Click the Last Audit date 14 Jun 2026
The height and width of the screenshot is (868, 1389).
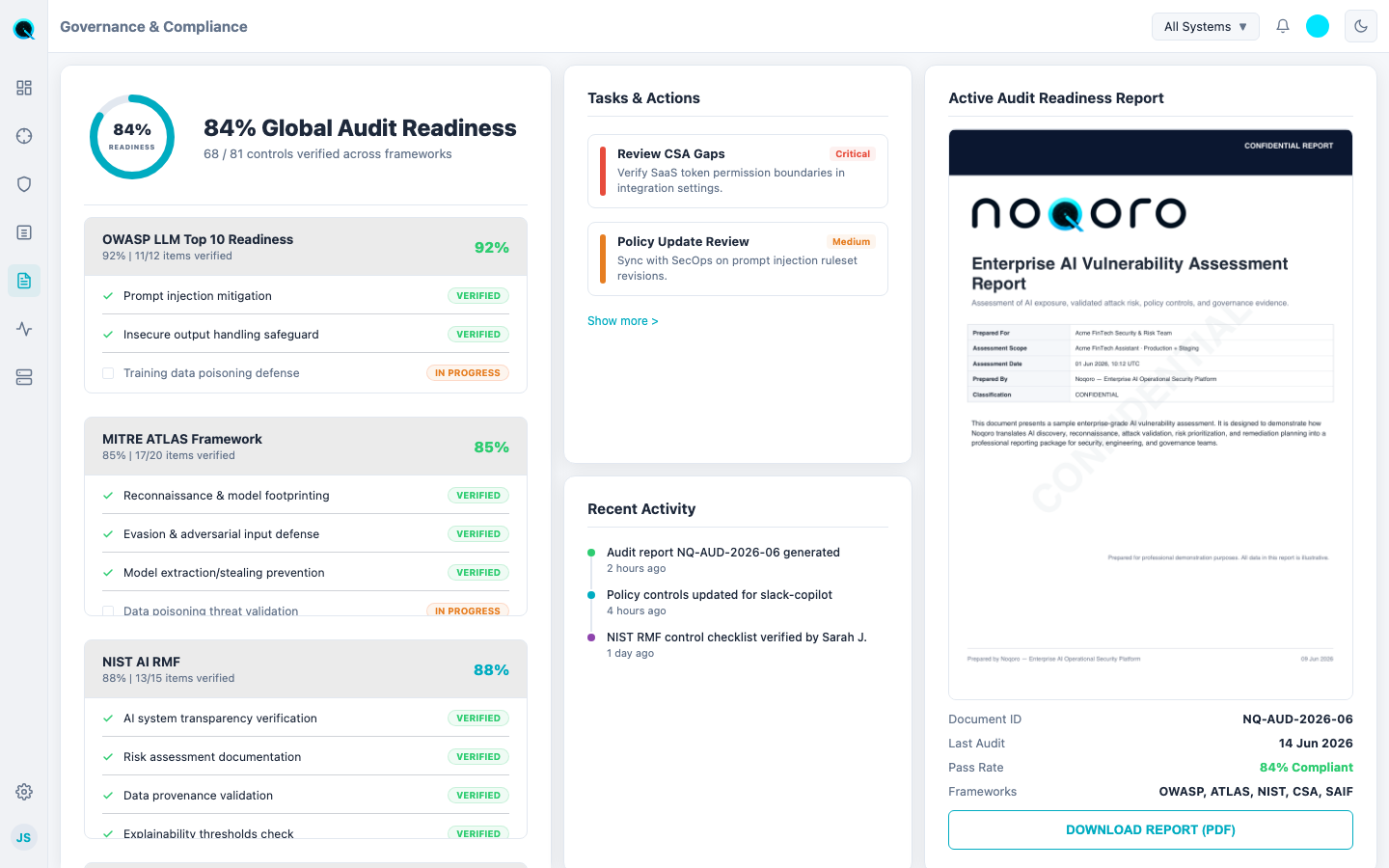[1316, 744]
